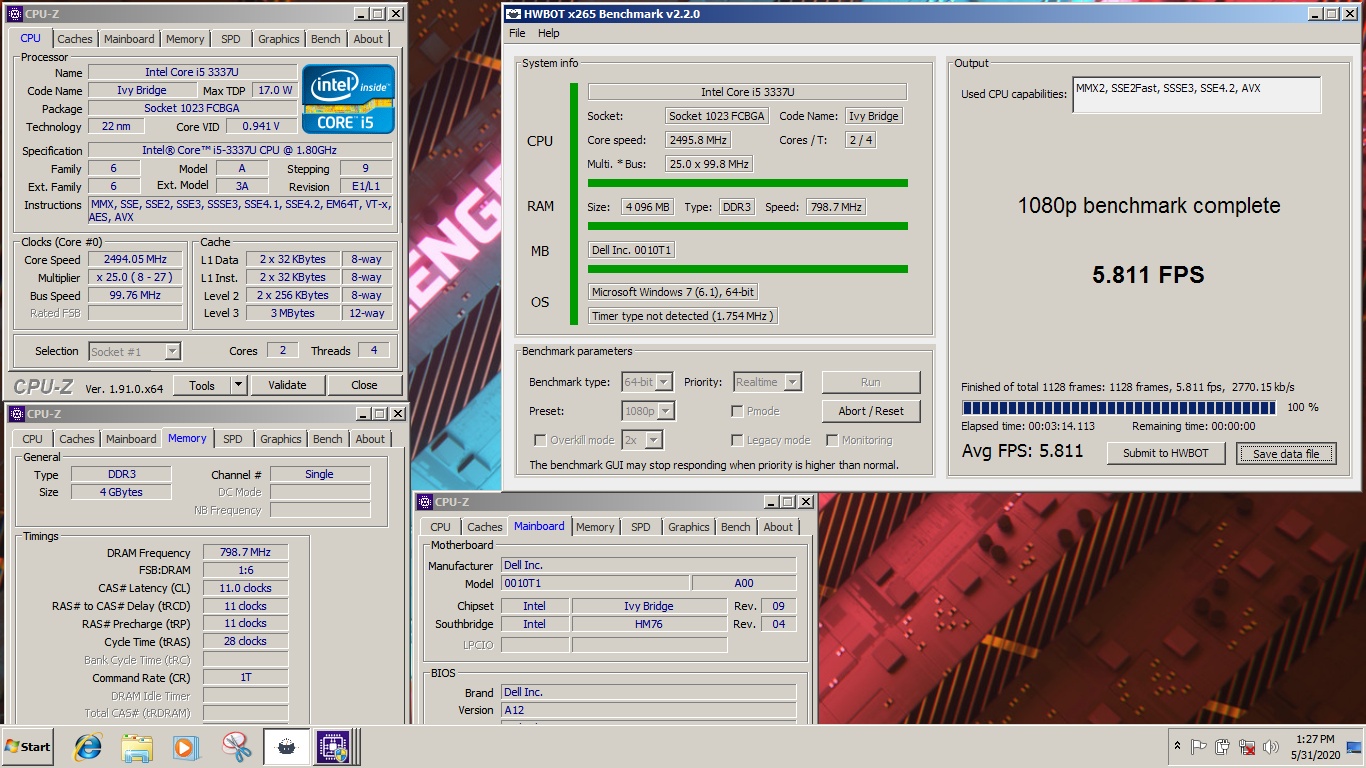The image size is (1366, 768).
Task: Click the Tools button in CPU-Z
Action: 202,385
